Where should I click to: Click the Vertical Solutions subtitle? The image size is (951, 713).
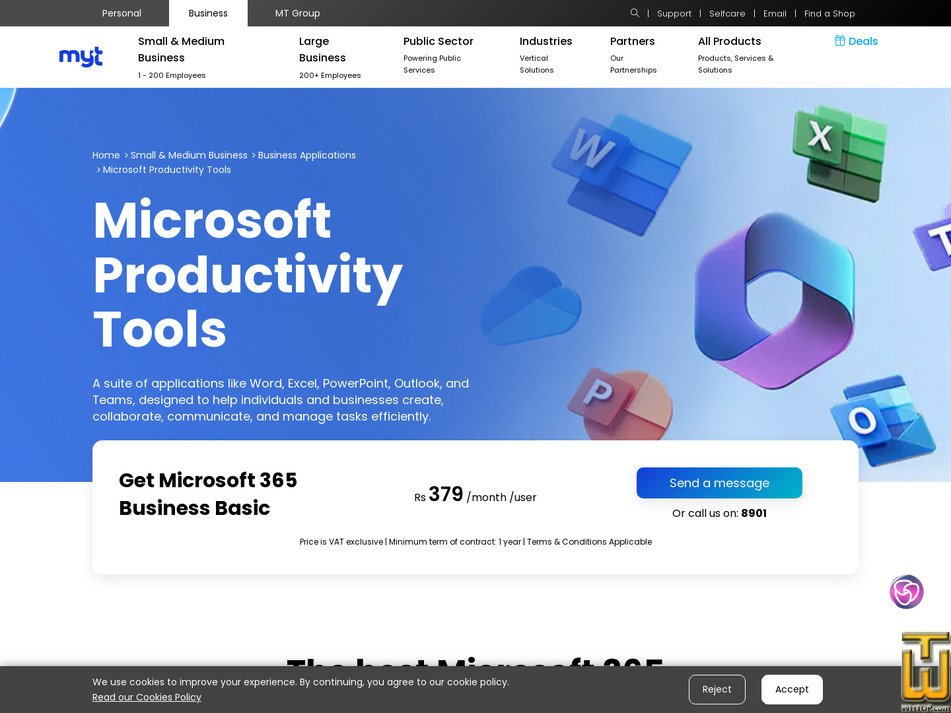pyautogui.click(x=536, y=64)
